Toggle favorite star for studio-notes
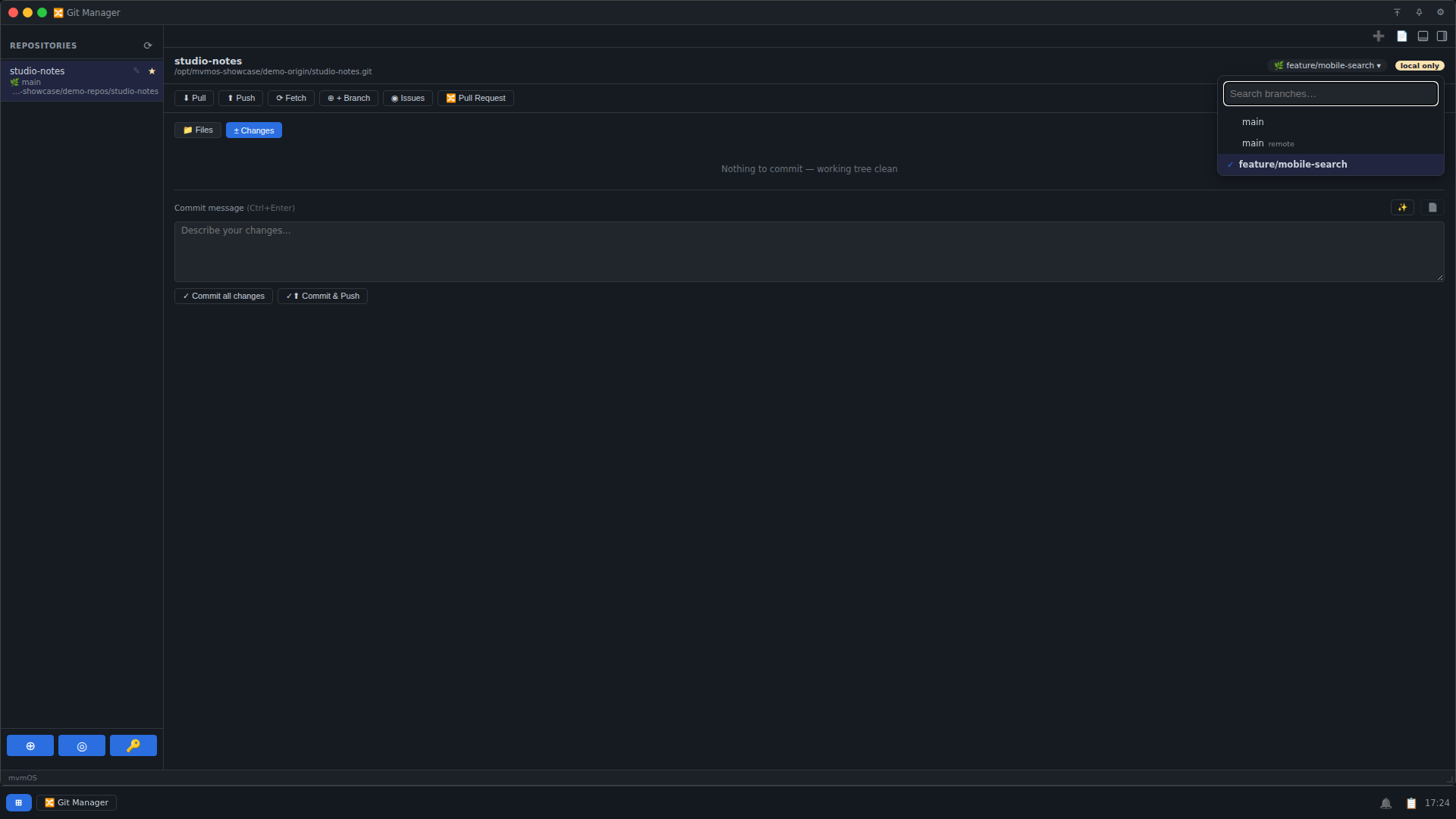The height and width of the screenshot is (819, 1456). coord(152,71)
